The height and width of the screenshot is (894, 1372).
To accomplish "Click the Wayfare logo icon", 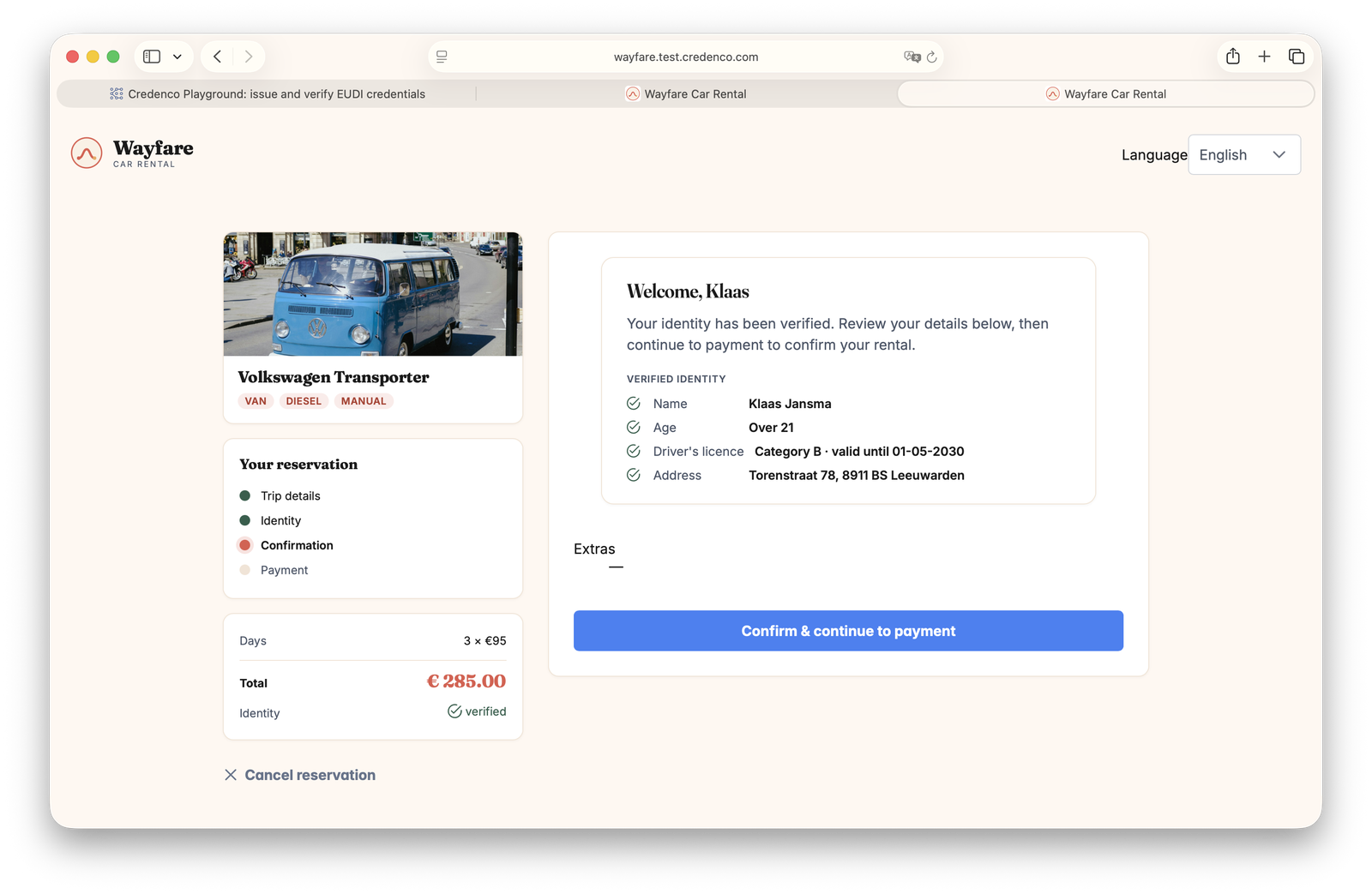I will (87, 153).
